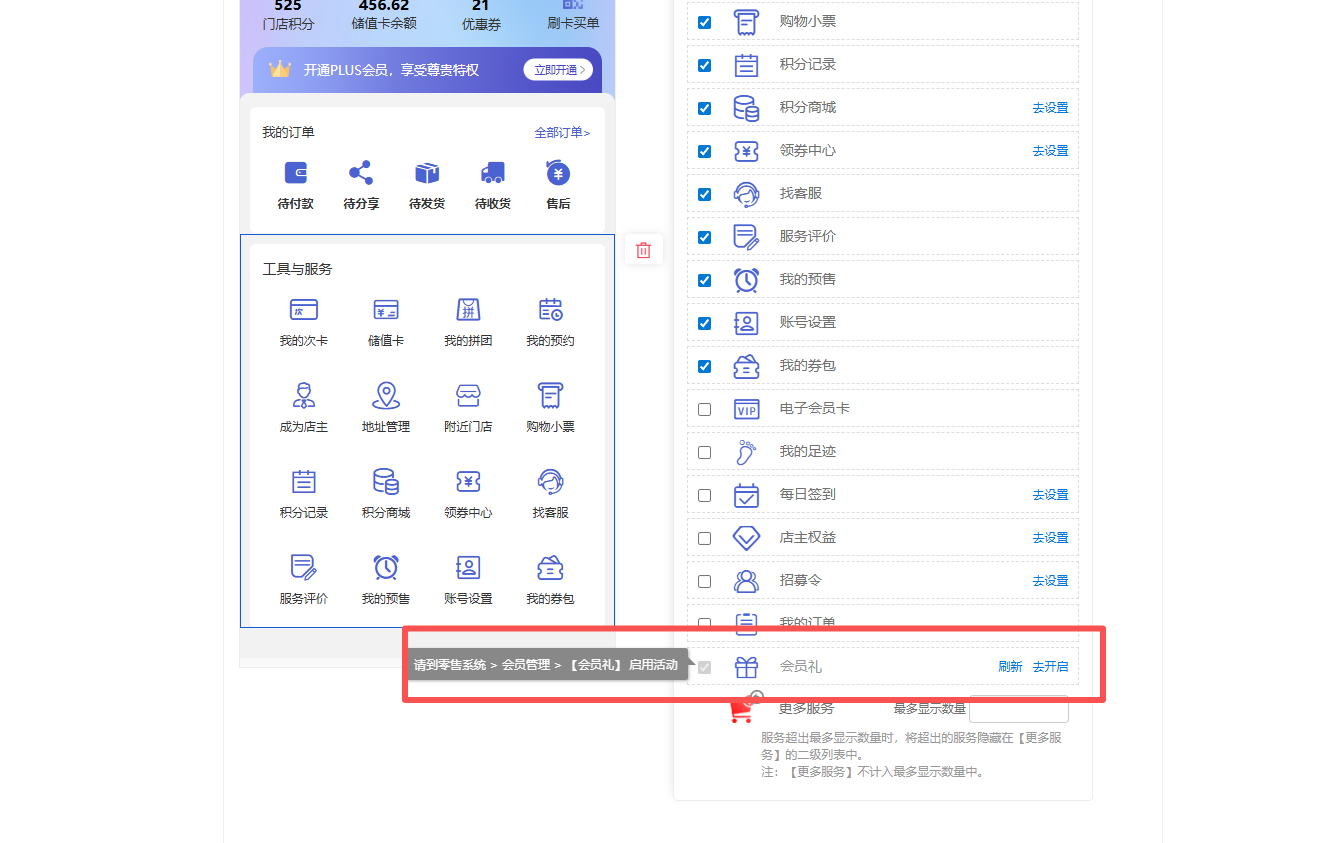This screenshot has width=1340, height=843.
Task: Click the 地址管理 location pin icon
Action: point(386,396)
